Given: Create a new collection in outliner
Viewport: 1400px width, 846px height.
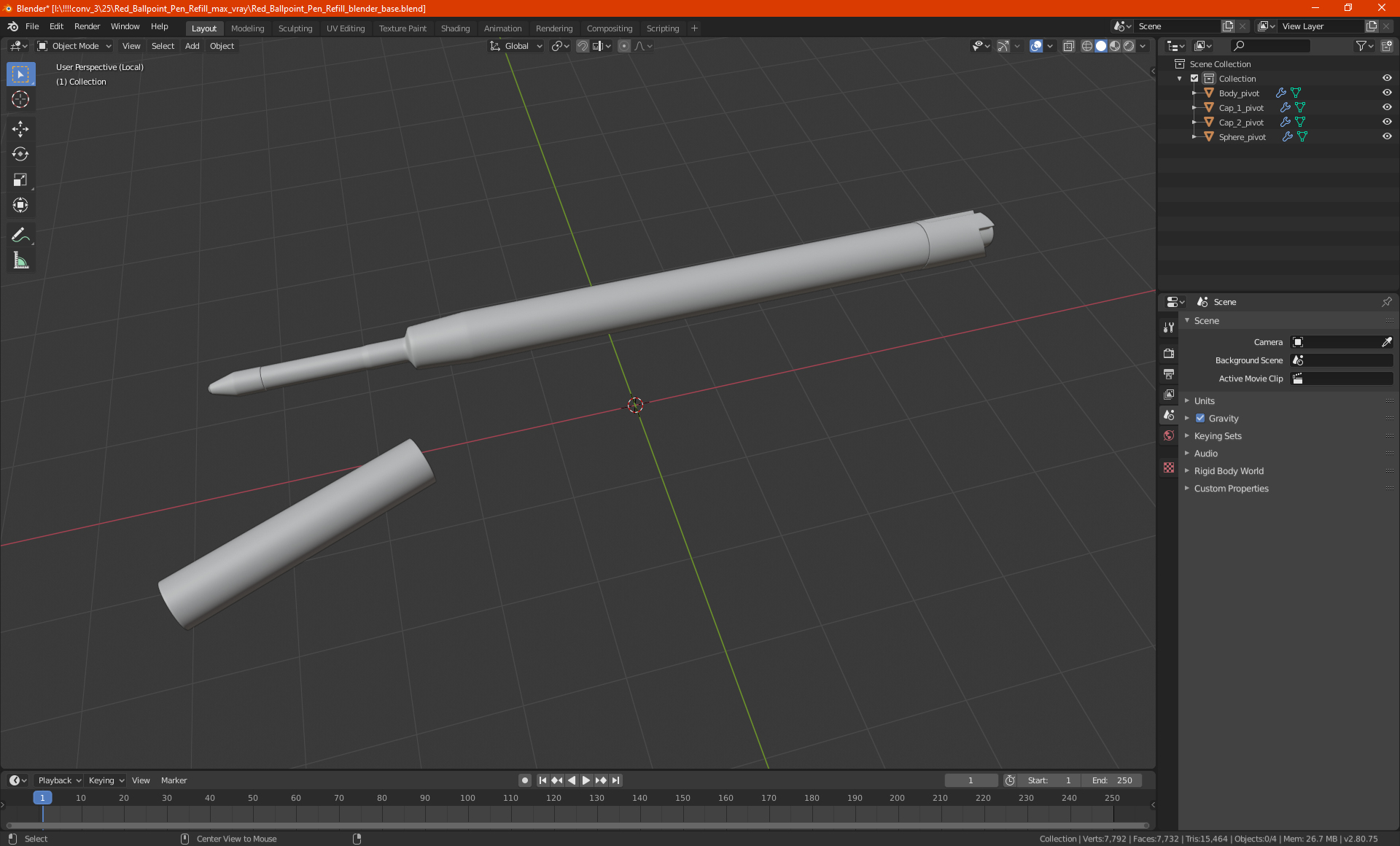Looking at the screenshot, I should click(x=1386, y=46).
